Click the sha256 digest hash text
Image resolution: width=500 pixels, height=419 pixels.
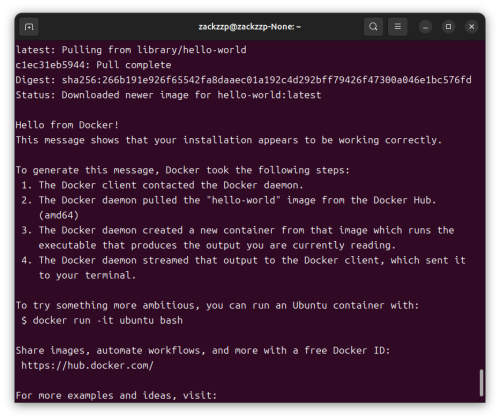[x=267, y=80]
